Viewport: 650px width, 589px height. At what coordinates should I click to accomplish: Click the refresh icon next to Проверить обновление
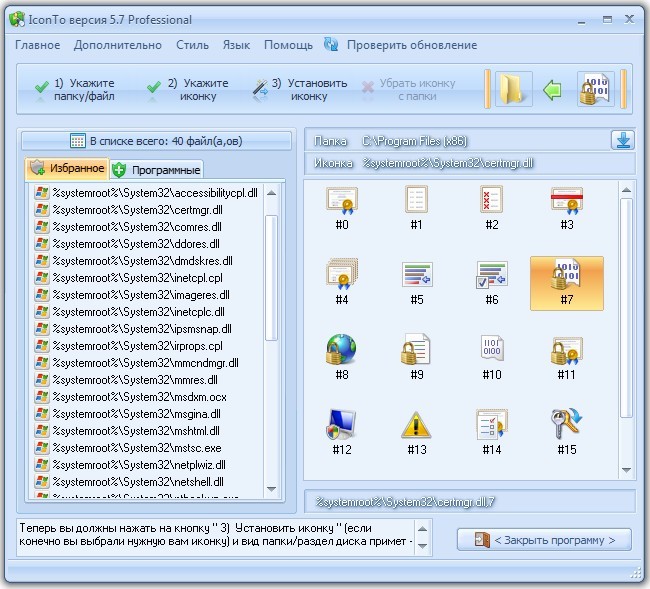click(x=331, y=44)
